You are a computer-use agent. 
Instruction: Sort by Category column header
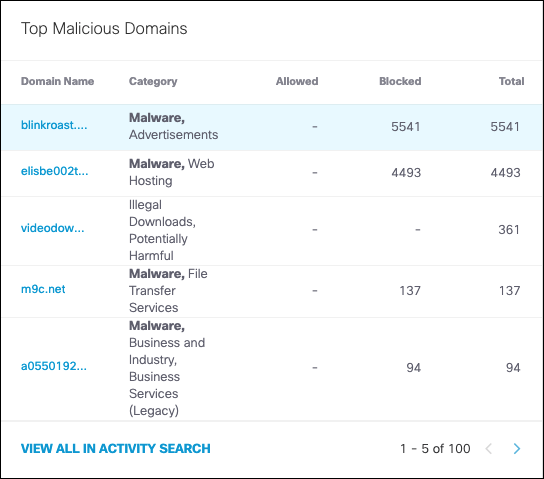153,81
